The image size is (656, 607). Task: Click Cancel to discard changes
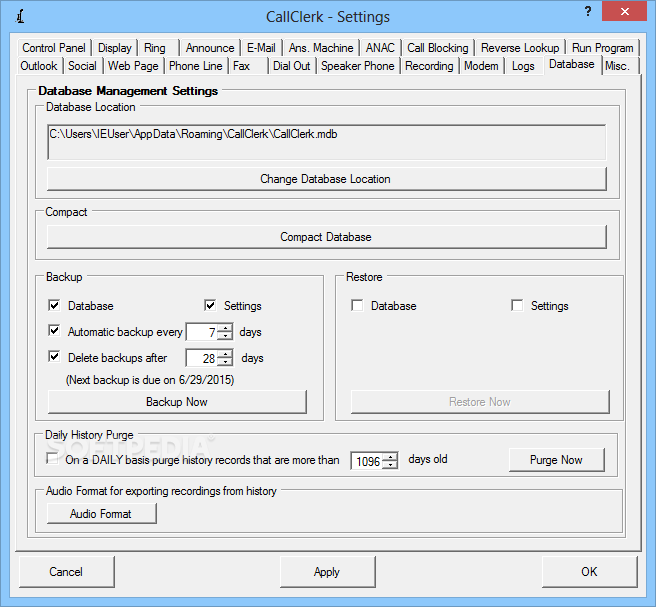[x=67, y=571]
